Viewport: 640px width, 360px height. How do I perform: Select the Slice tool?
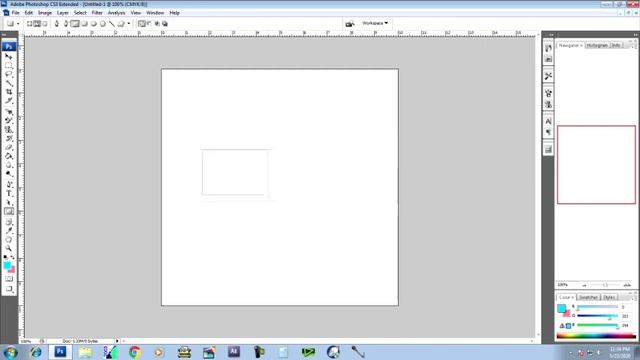[x=9, y=101]
